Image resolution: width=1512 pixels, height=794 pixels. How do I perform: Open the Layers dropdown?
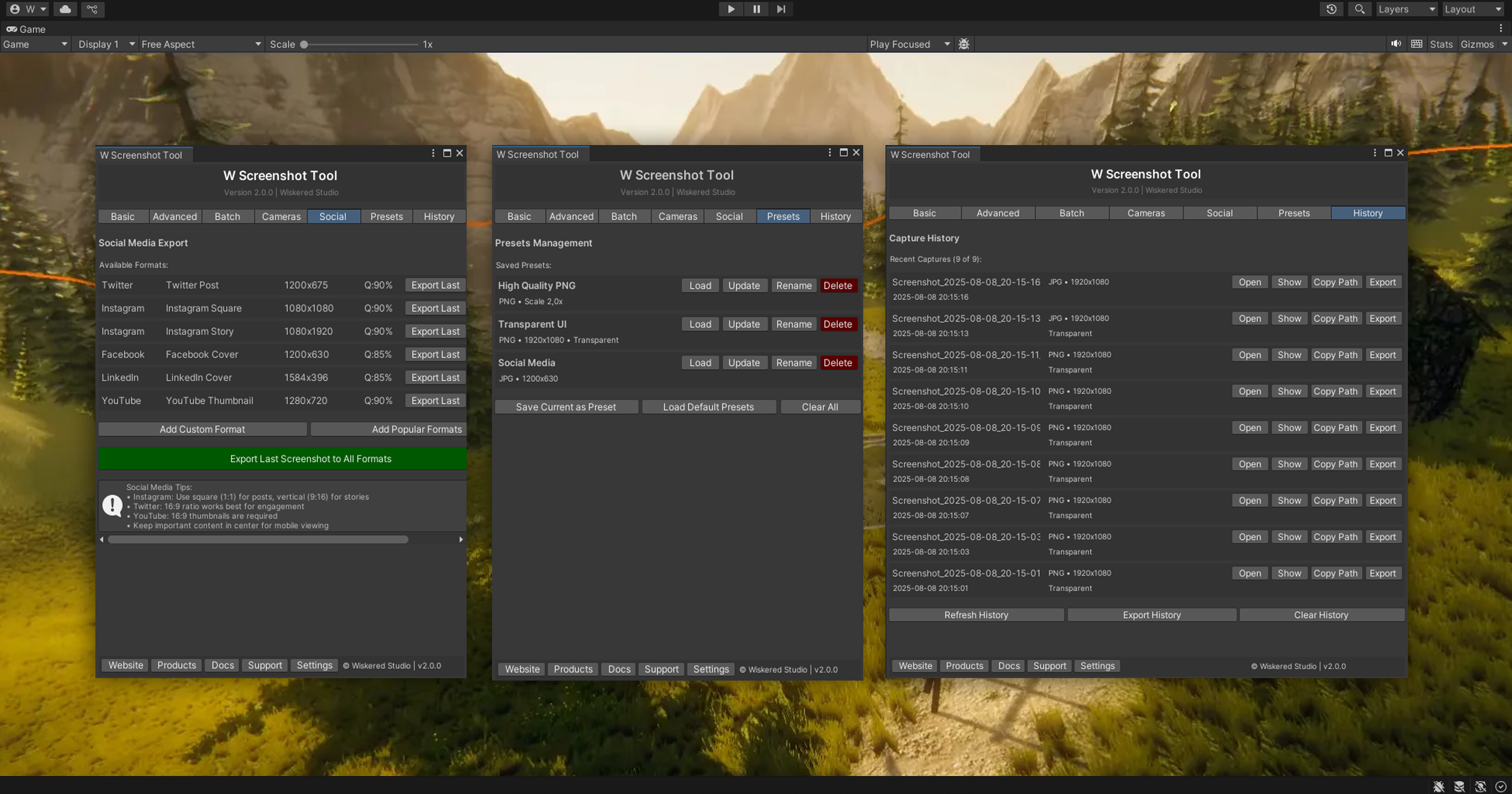click(x=1405, y=9)
